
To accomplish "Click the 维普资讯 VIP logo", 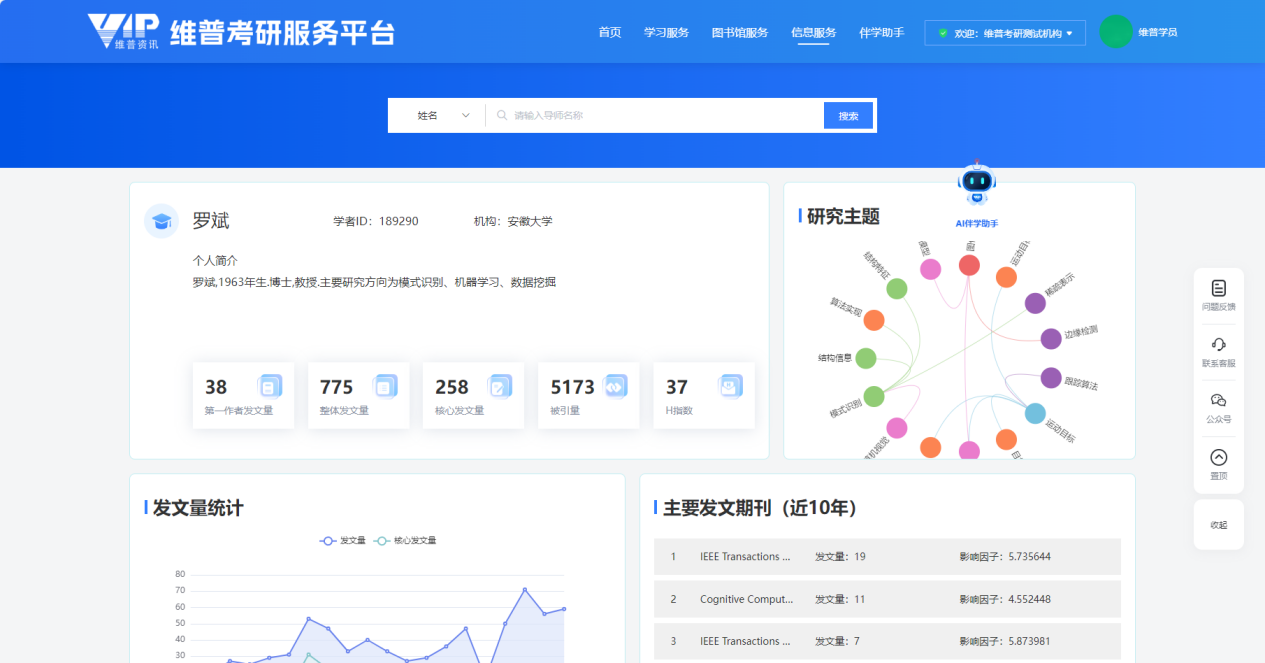I will (122, 32).
